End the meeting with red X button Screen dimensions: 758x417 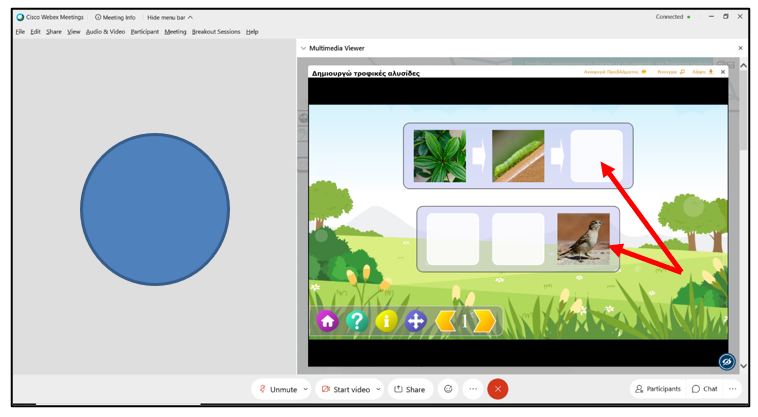point(497,389)
